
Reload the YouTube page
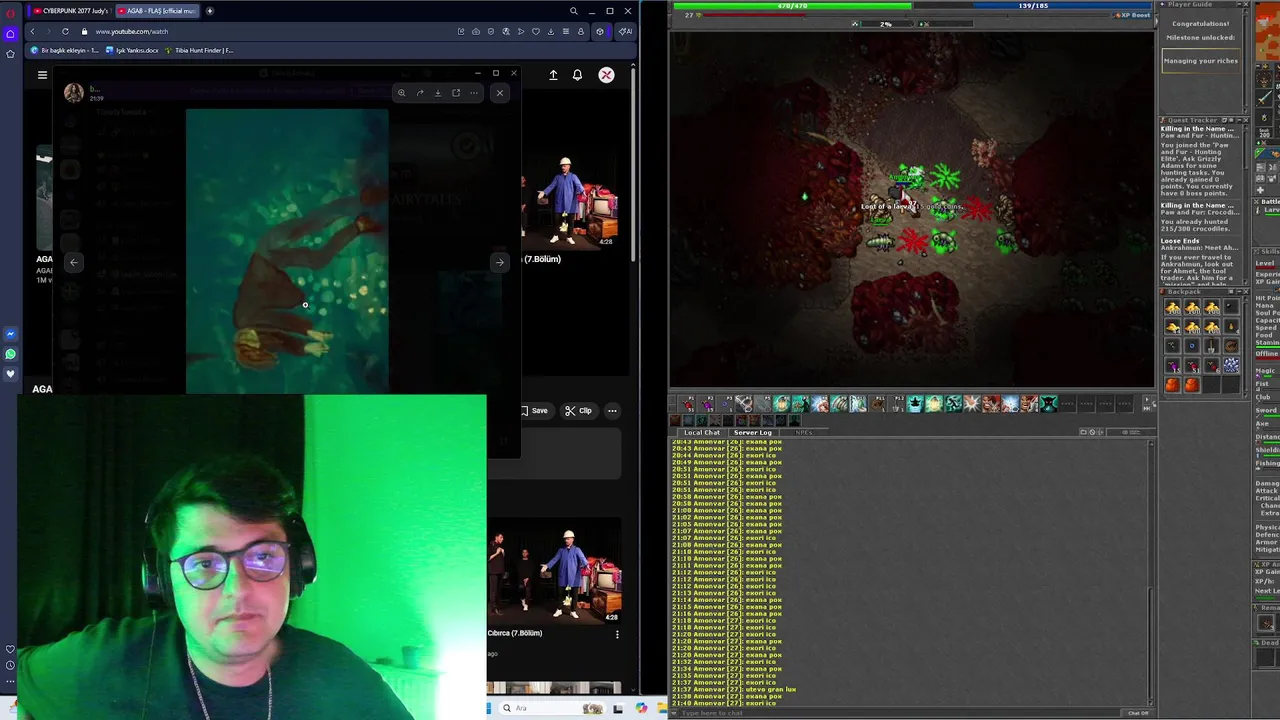point(65,31)
